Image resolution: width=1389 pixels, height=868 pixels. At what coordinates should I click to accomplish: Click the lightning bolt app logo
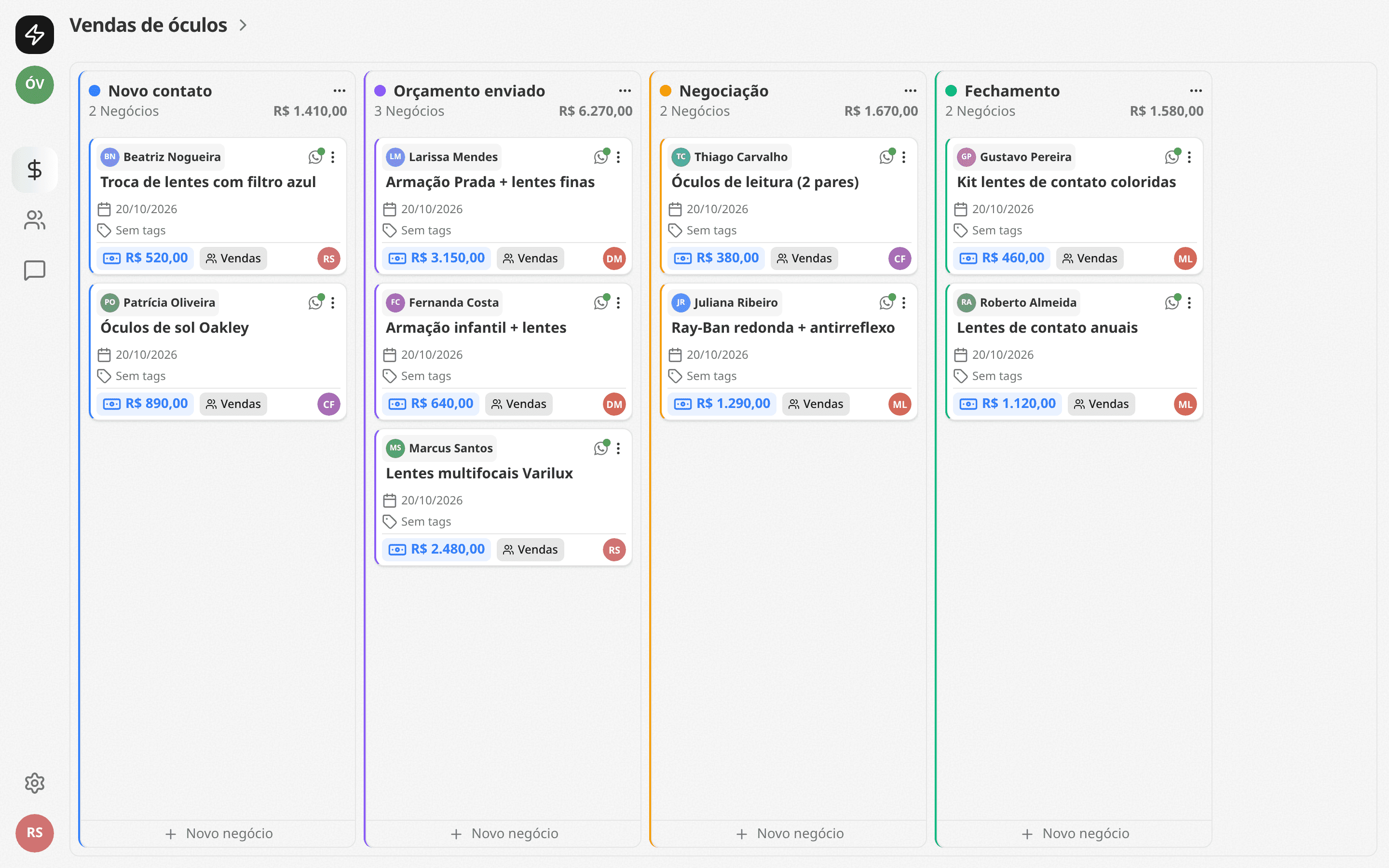click(x=34, y=34)
